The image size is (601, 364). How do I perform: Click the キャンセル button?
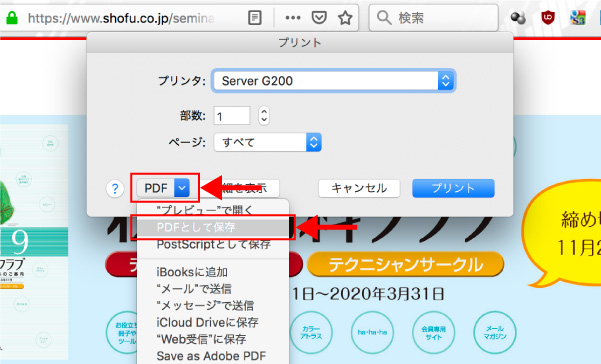(x=359, y=188)
